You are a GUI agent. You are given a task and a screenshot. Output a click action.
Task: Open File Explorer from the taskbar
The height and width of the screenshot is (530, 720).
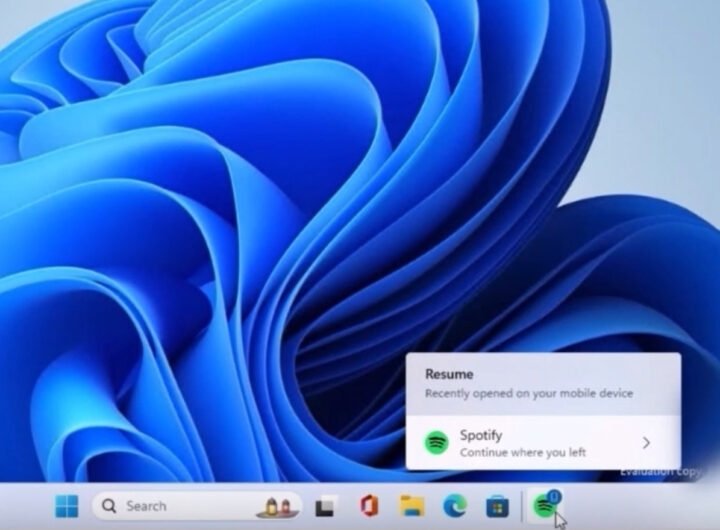412,506
